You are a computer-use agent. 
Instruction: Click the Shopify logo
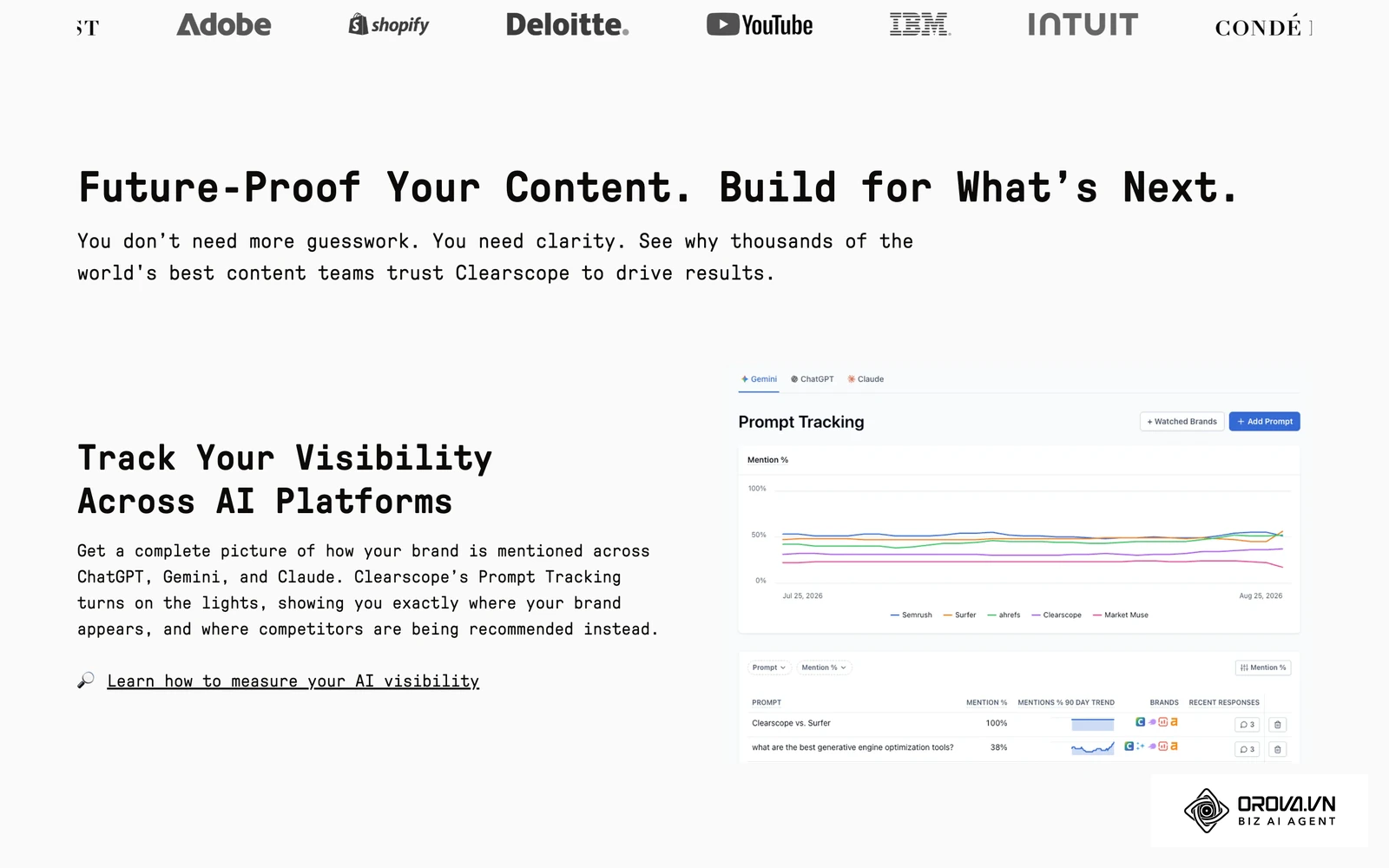389,24
